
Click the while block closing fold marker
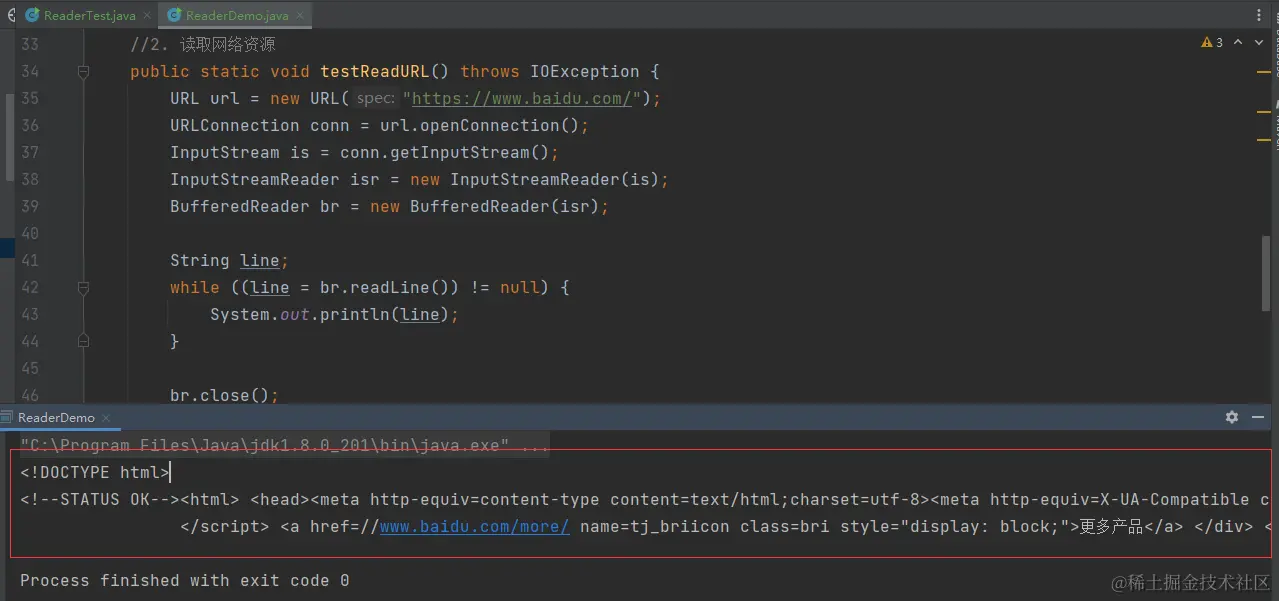point(83,341)
